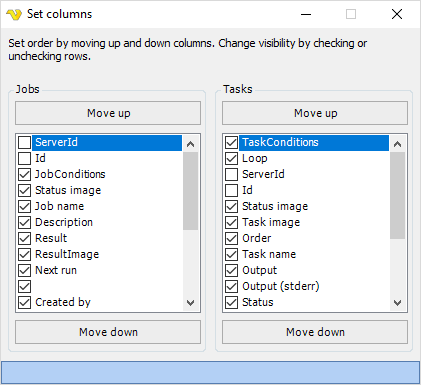Viewport: 421px width, 385px height.
Task: Close the Set columns dialog
Action: coord(397,14)
